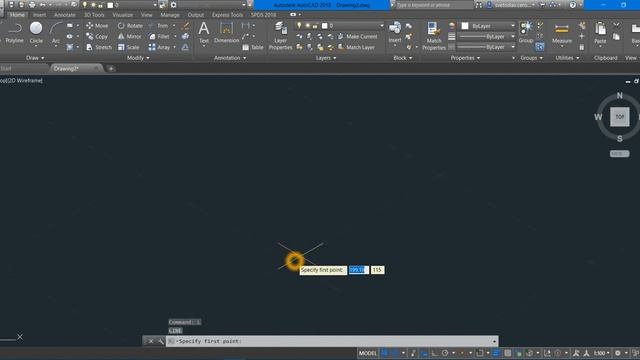The image size is (640, 360).
Task: Open the View ribbon tab
Action: pyautogui.click(x=147, y=15)
